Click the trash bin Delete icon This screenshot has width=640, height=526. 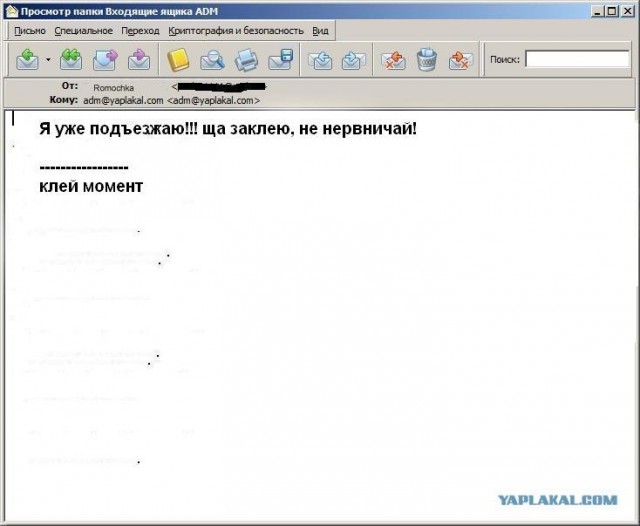point(427,60)
